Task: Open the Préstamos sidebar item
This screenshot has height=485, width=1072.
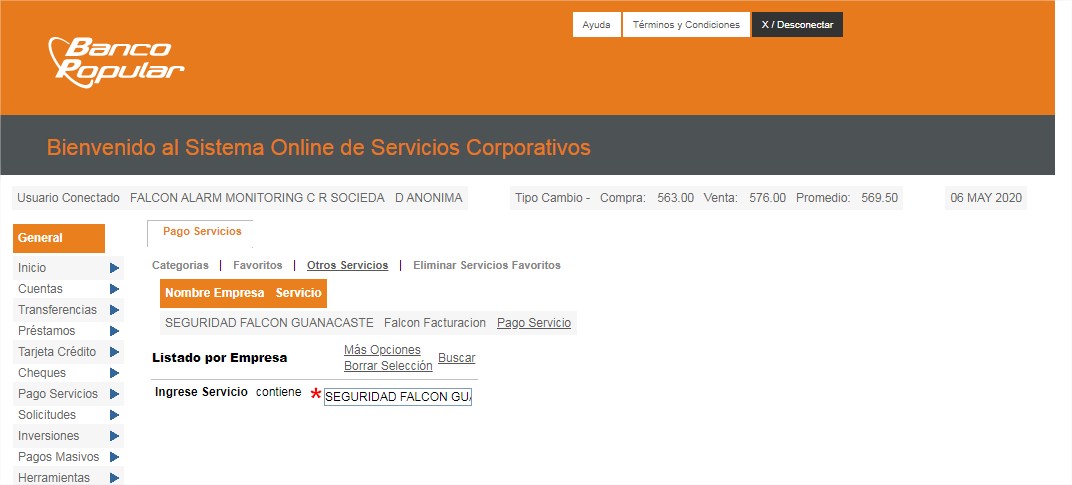Action: [46, 331]
